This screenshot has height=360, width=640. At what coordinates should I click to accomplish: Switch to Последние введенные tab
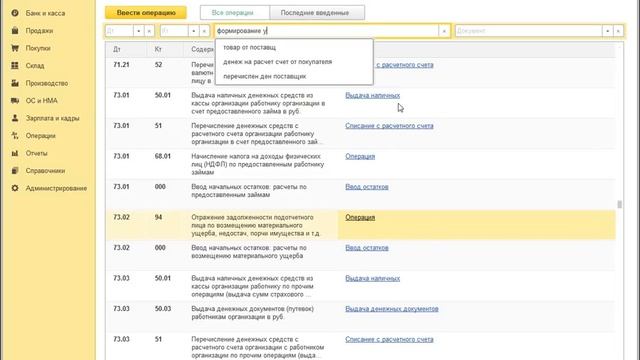pos(317,13)
